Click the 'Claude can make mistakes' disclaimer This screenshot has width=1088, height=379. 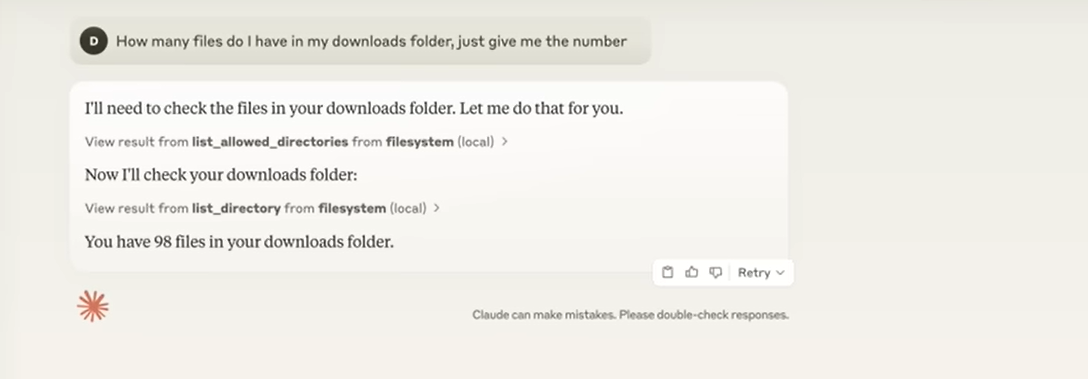click(630, 314)
